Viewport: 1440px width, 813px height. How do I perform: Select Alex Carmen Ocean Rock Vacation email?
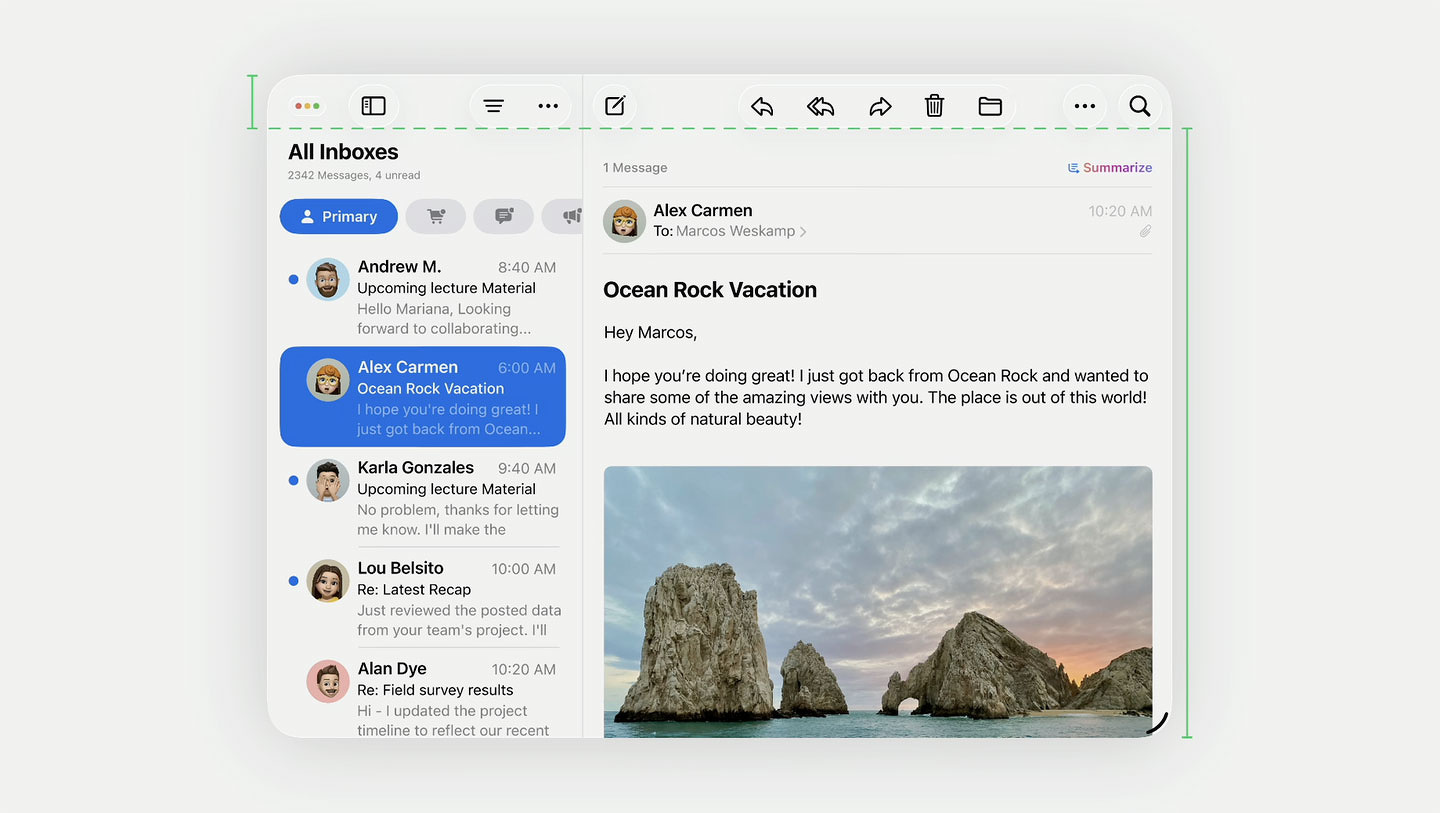click(423, 397)
